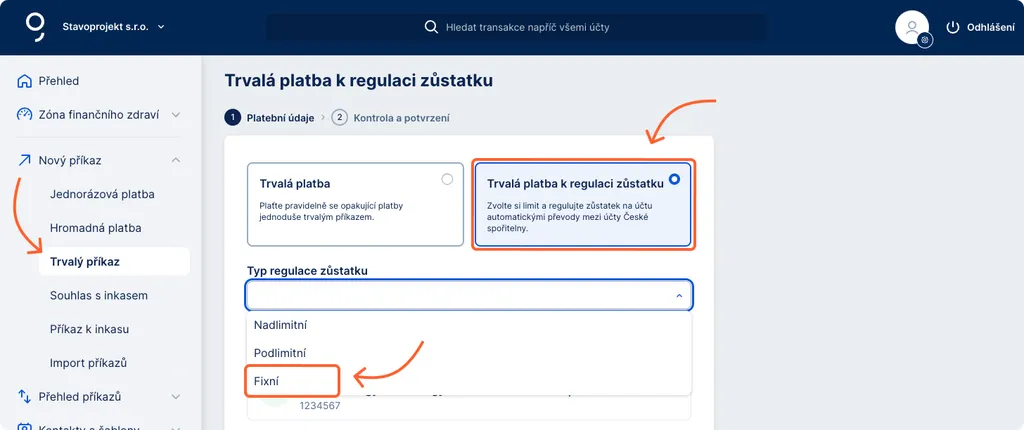Click the gauge icon for financial health
Viewport: 1024px width, 430px height.
pyautogui.click(x=24, y=114)
